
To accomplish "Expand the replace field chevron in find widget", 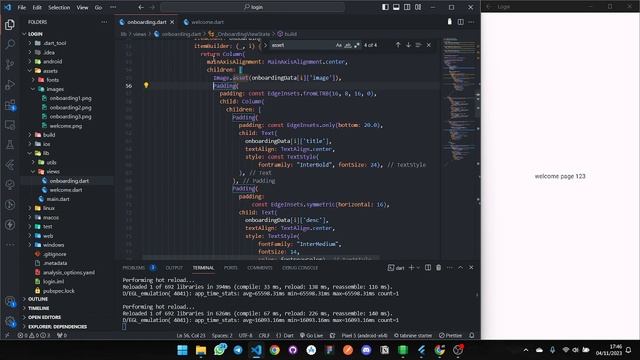I will click(265, 45).
